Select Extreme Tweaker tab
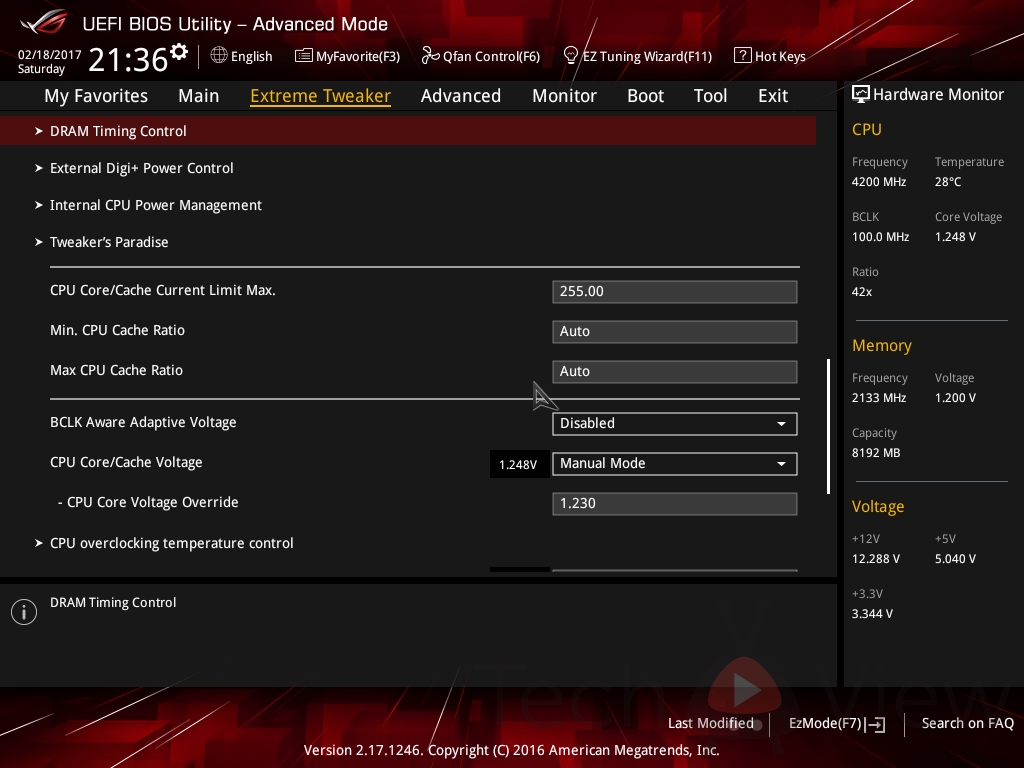 320,96
